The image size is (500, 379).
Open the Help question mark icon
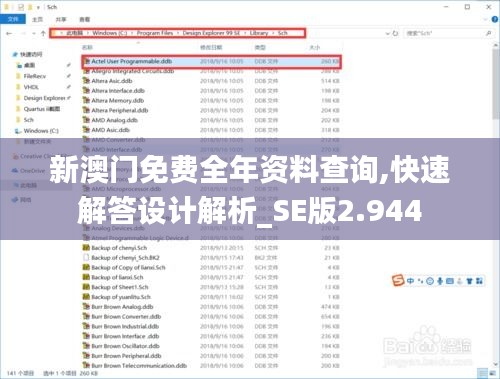(495, 20)
